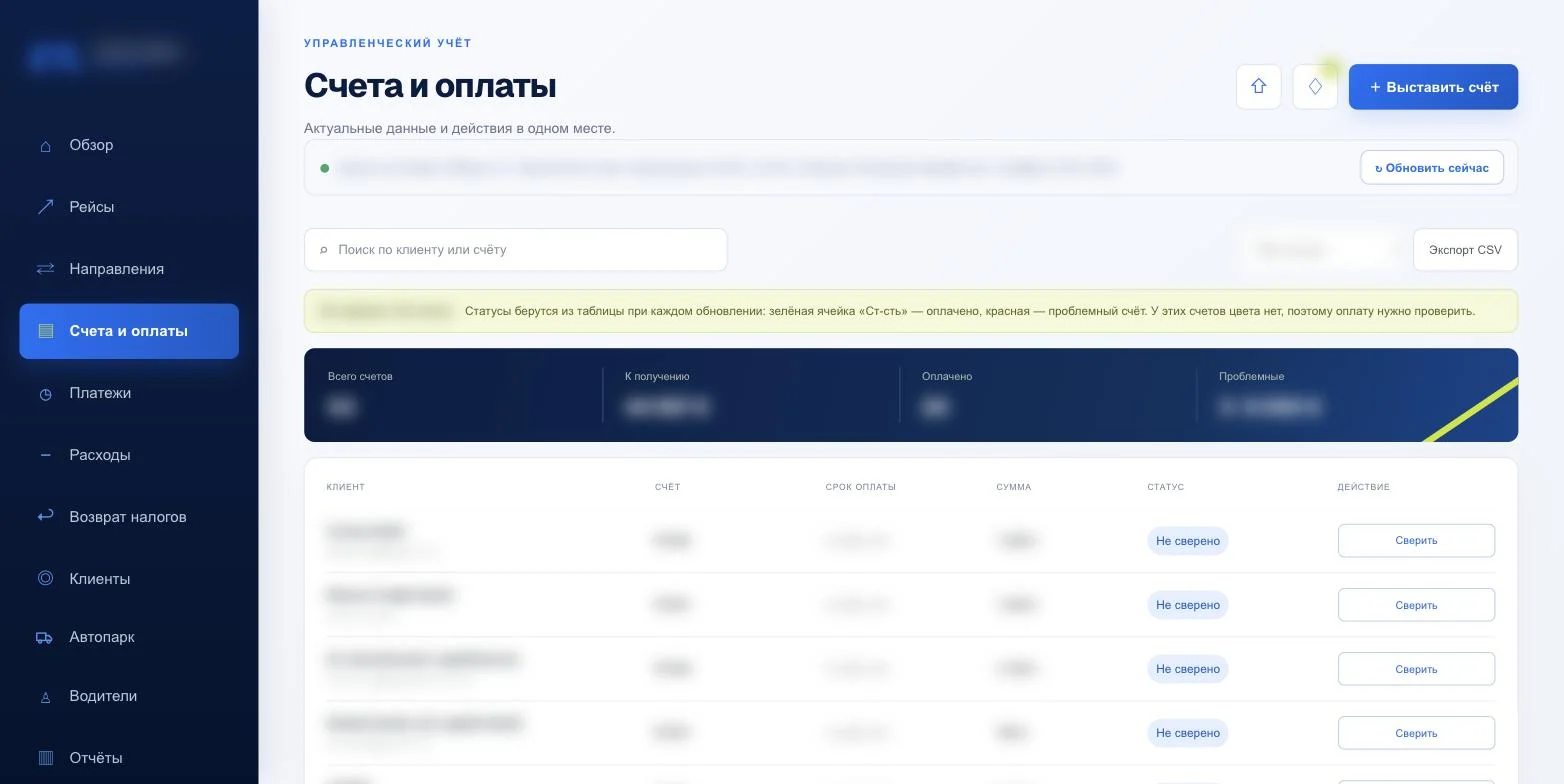Click the СТАТУС column header
Viewport: 1564px width, 784px height.
pyautogui.click(x=1166, y=487)
